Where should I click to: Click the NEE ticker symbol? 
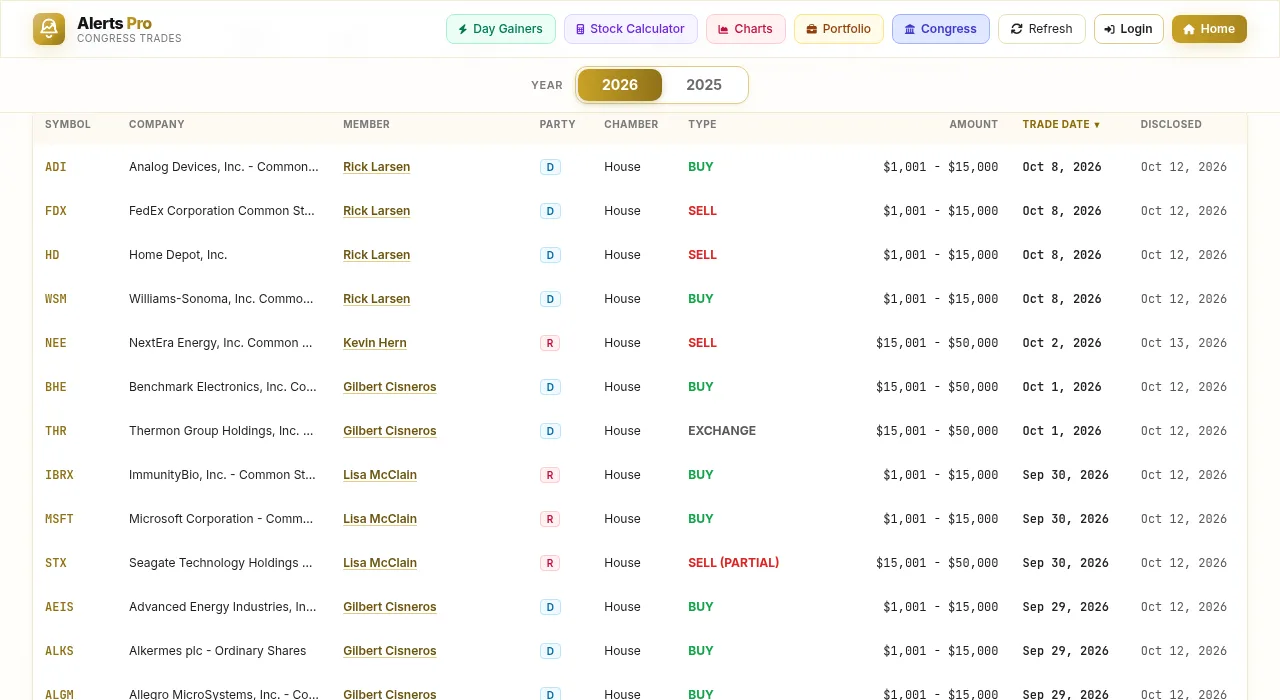click(56, 343)
